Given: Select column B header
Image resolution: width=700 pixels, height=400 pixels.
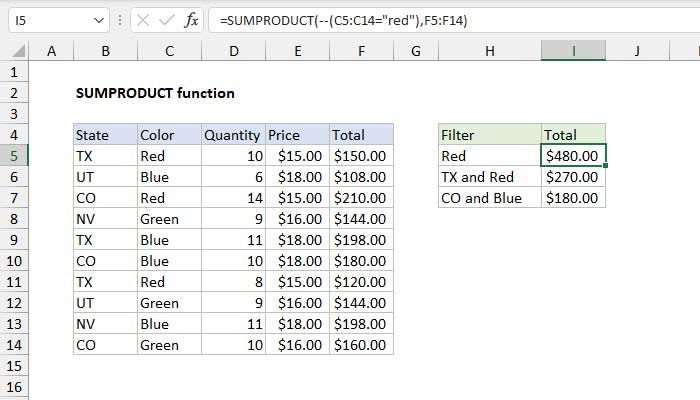Looking at the screenshot, I should point(105,51).
